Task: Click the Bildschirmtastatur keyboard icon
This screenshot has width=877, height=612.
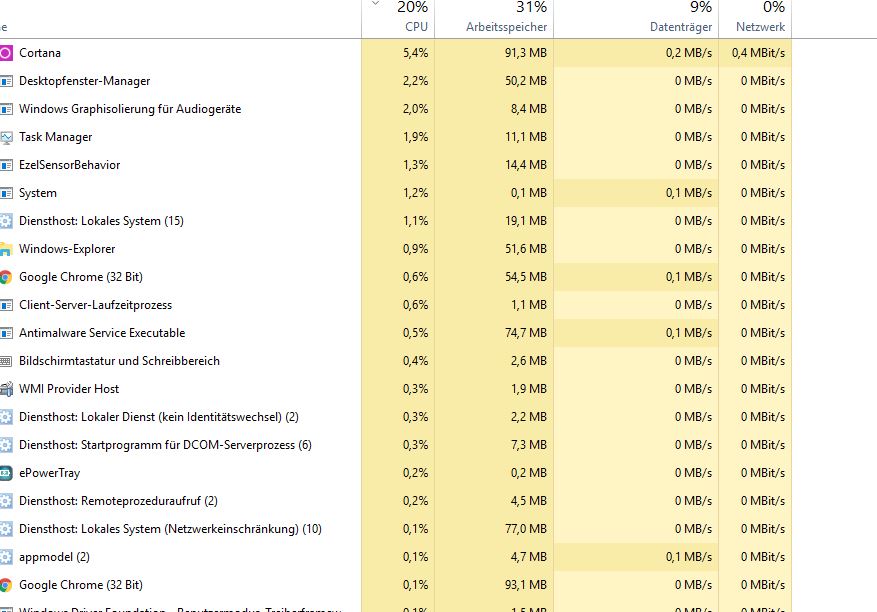Action: click(6, 361)
